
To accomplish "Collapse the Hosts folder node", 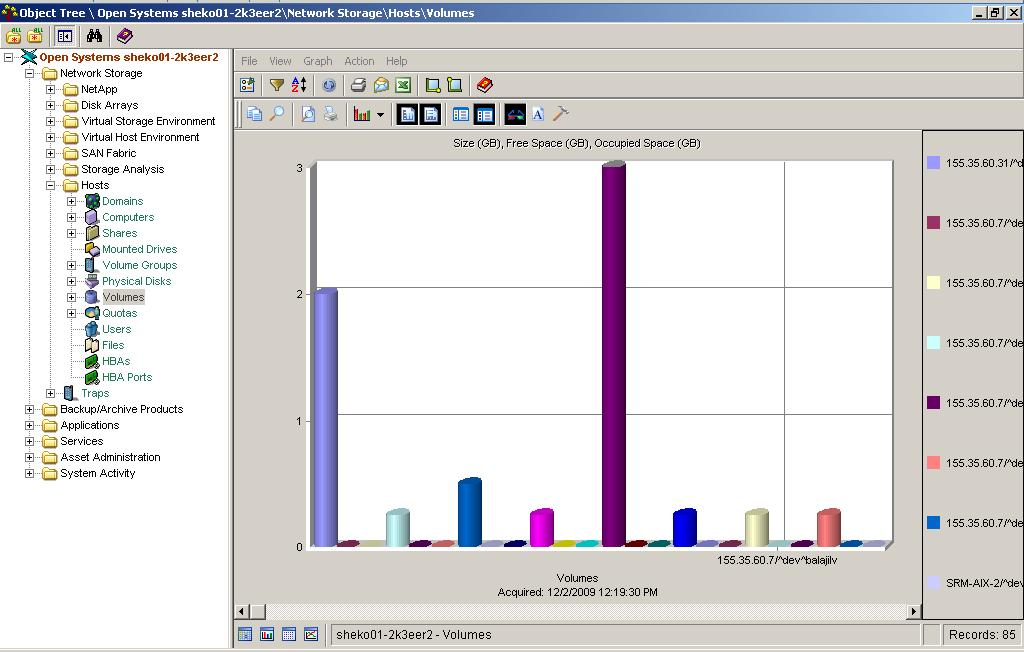I will pos(51,185).
